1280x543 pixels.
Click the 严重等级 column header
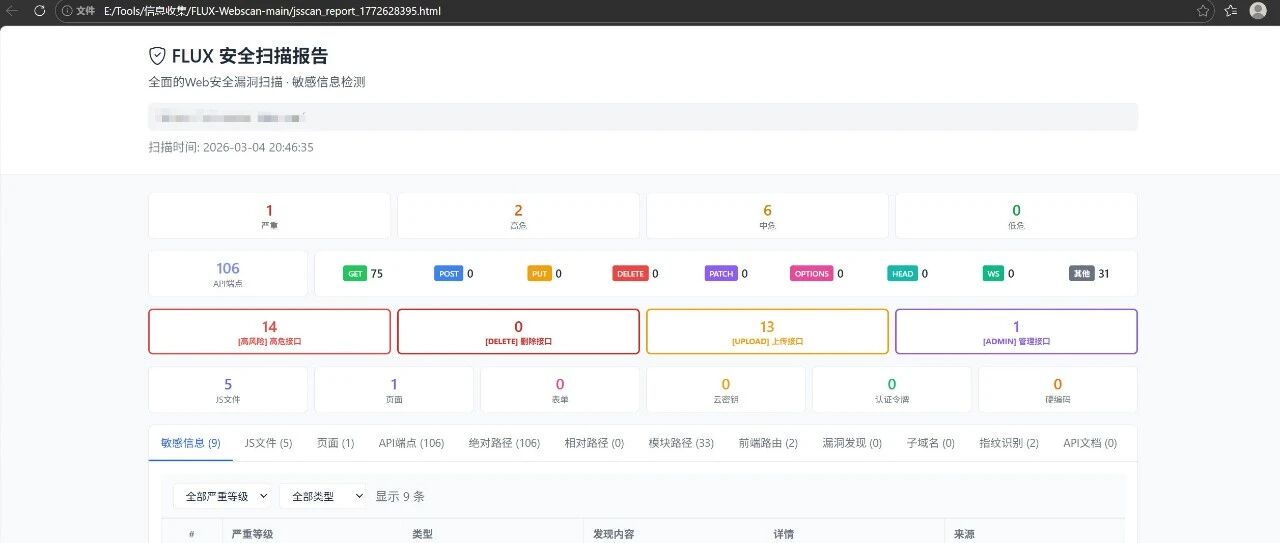(252, 534)
